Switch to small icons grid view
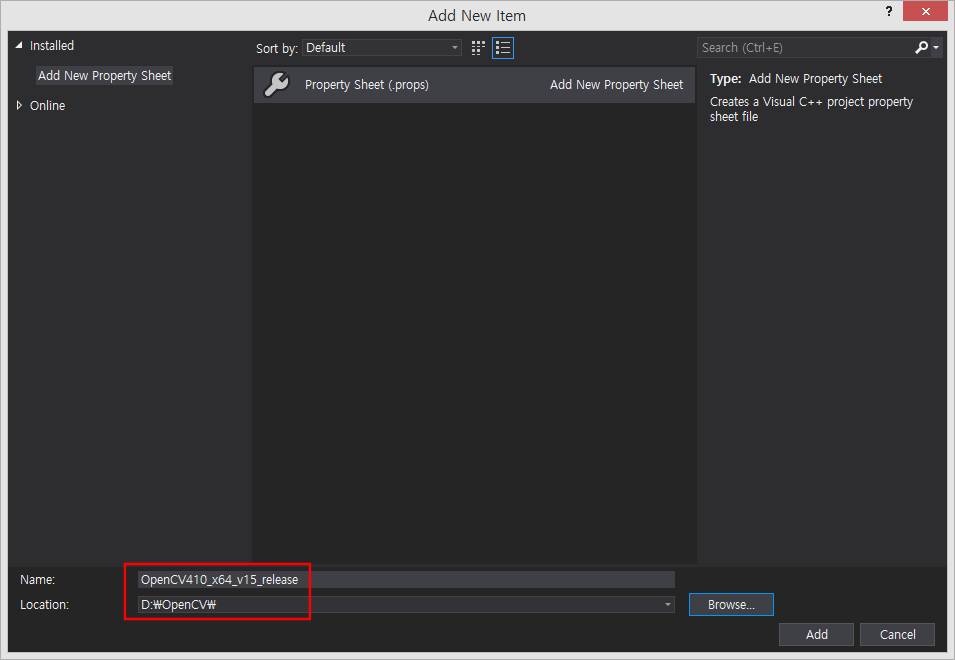This screenshot has width=955, height=660. 479,47
